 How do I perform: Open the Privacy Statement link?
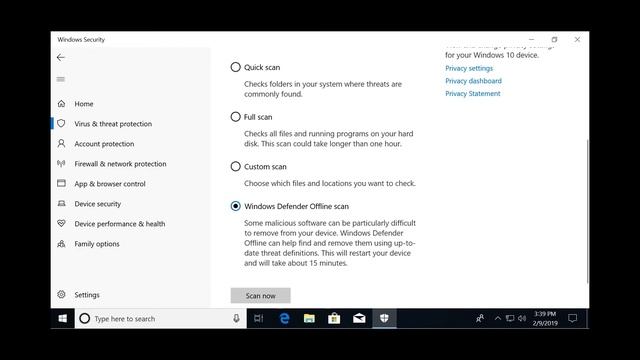pos(473,93)
